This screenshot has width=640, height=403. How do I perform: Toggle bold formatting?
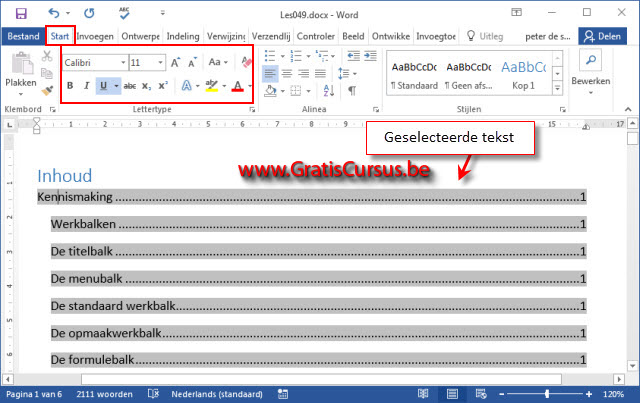point(70,86)
